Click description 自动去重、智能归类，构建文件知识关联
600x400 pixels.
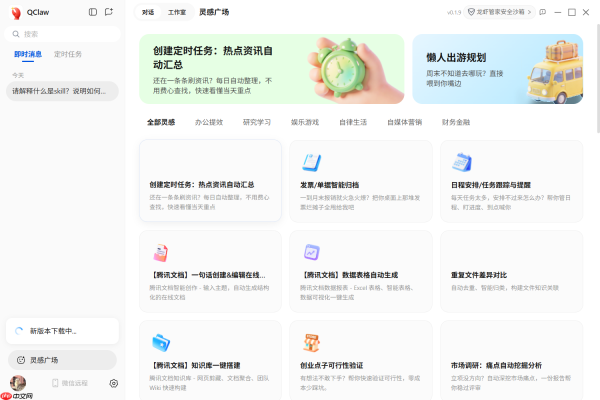click(505, 288)
